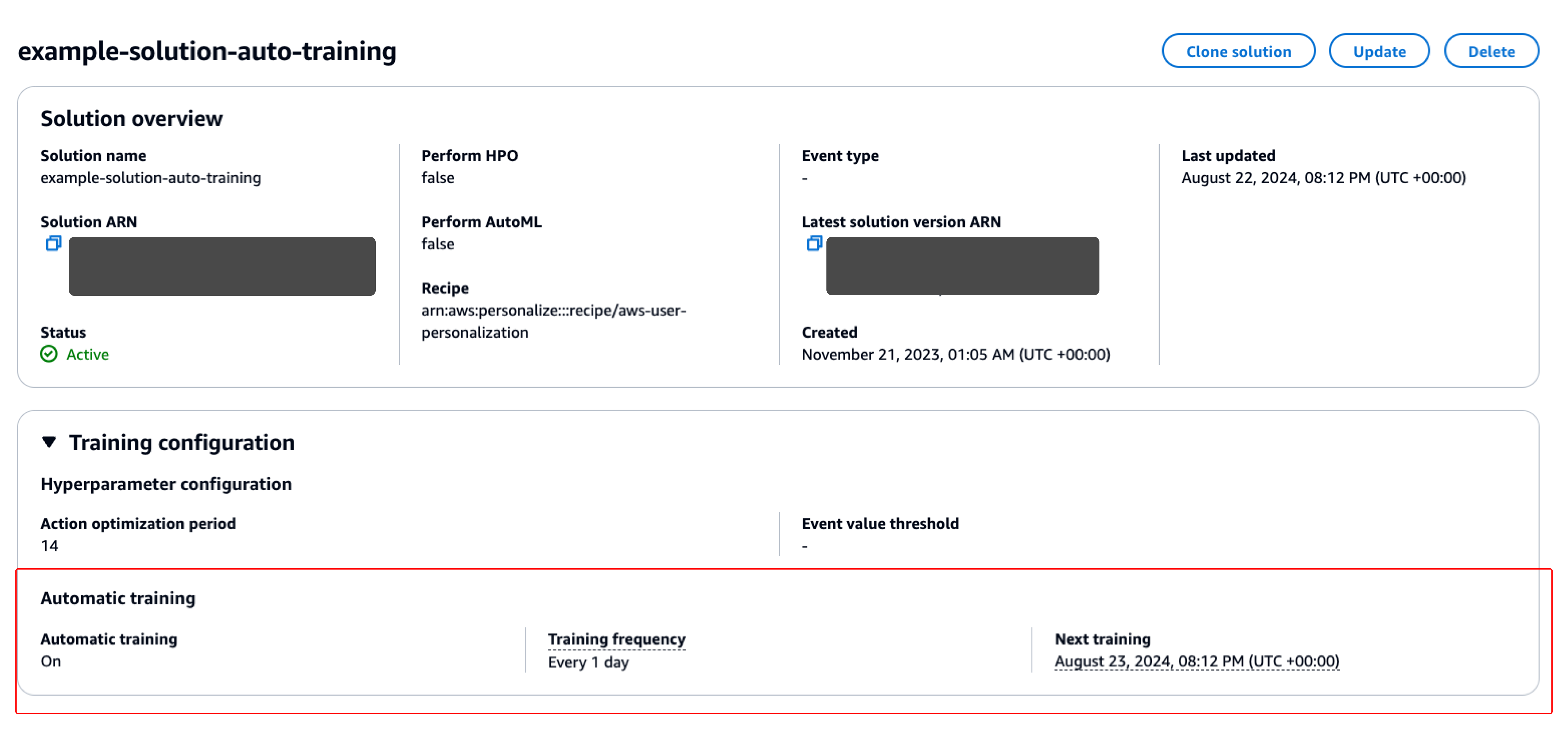Click the Created date value
Viewport: 1568px width, 735px height.
tap(955, 354)
